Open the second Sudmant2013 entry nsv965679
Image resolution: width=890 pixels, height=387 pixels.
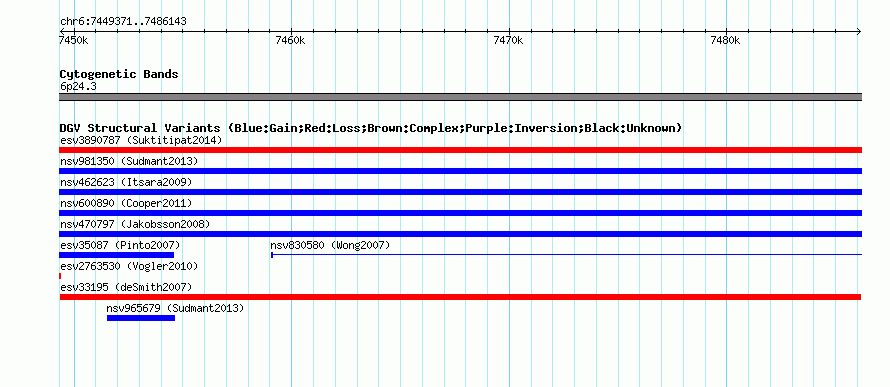coord(175,308)
